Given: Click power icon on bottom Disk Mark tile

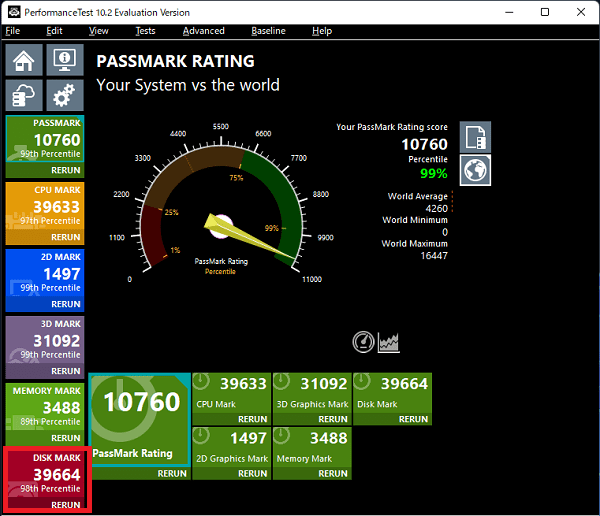Looking at the screenshot, I should tap(362, 381).
